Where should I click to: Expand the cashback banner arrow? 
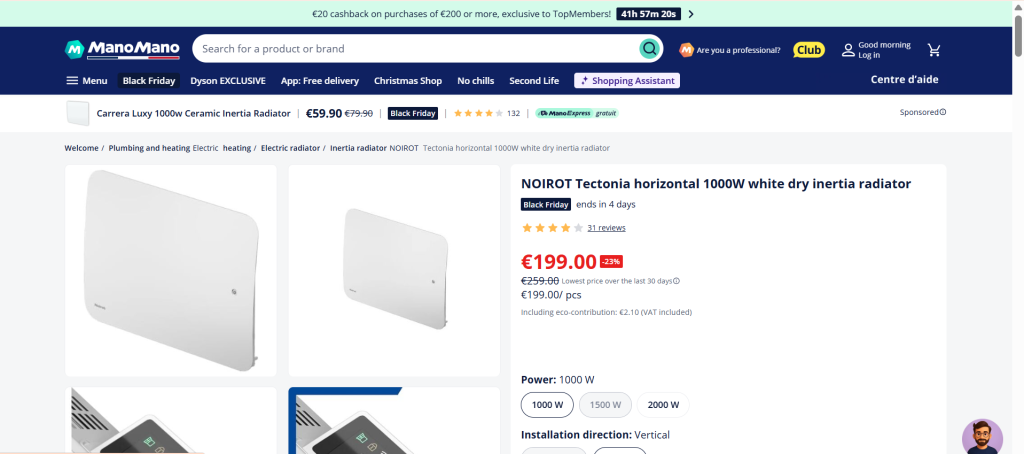click(x=691, y=14)
